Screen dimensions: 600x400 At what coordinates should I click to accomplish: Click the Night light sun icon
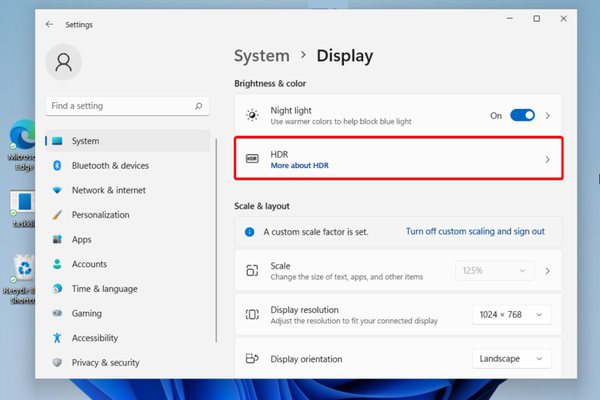(x=252, y=115)
